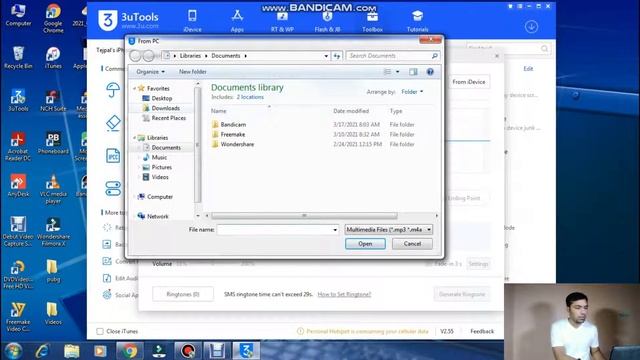This screenshot has width=640, height=360.
Task: Click the horizontal scrollbar in file list
Action: coord(304,216)
